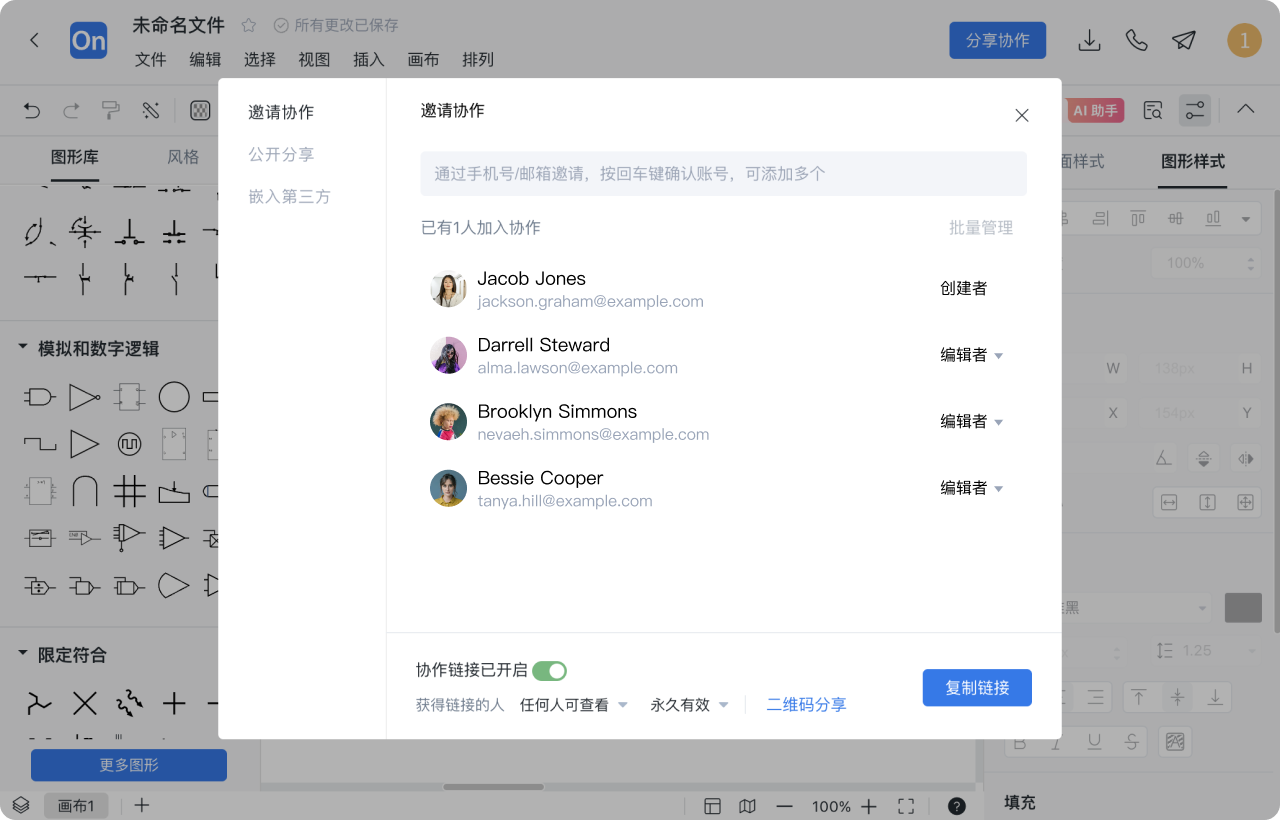This screenshot has height=820, width=1280.
Task: Change Darrell Steward's 编辑者 role dropdown
Action: (971, 354)
